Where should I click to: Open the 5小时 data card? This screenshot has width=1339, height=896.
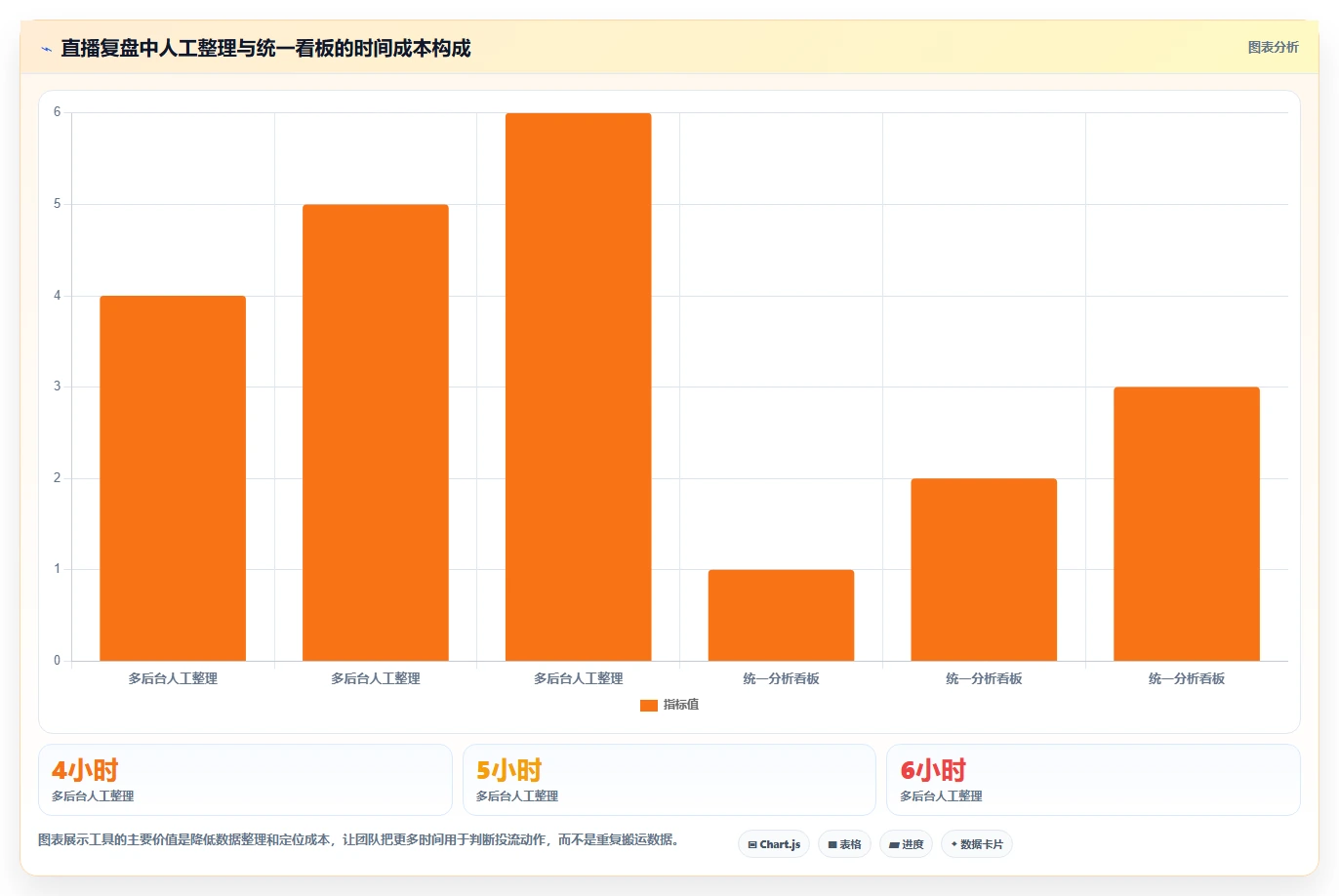669,780
